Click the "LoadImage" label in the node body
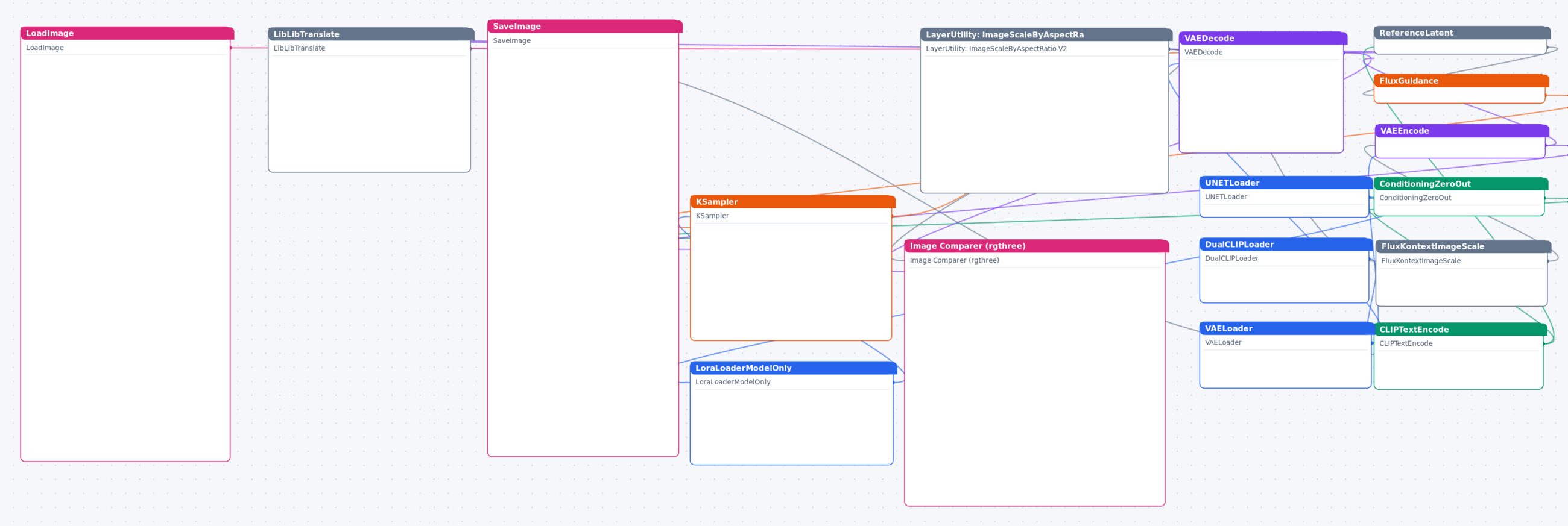This screenshot has height=526, width=1568. point(45,48)
